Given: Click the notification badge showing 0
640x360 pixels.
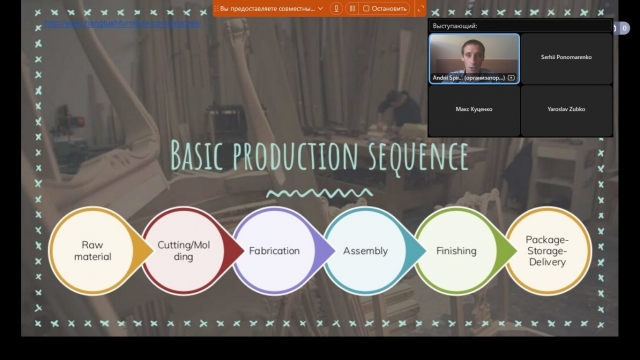Looking at the screenshot, I should (x=624, y=28).
